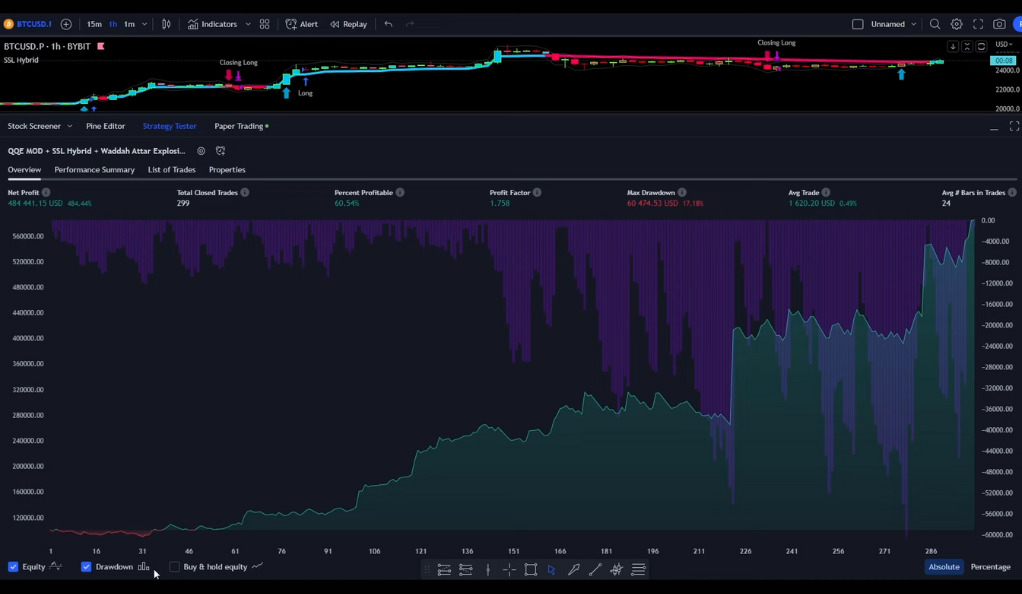Click Profit Factor info icon
The height and width of the screenshot is (594, 1022).
coord(537,192)
